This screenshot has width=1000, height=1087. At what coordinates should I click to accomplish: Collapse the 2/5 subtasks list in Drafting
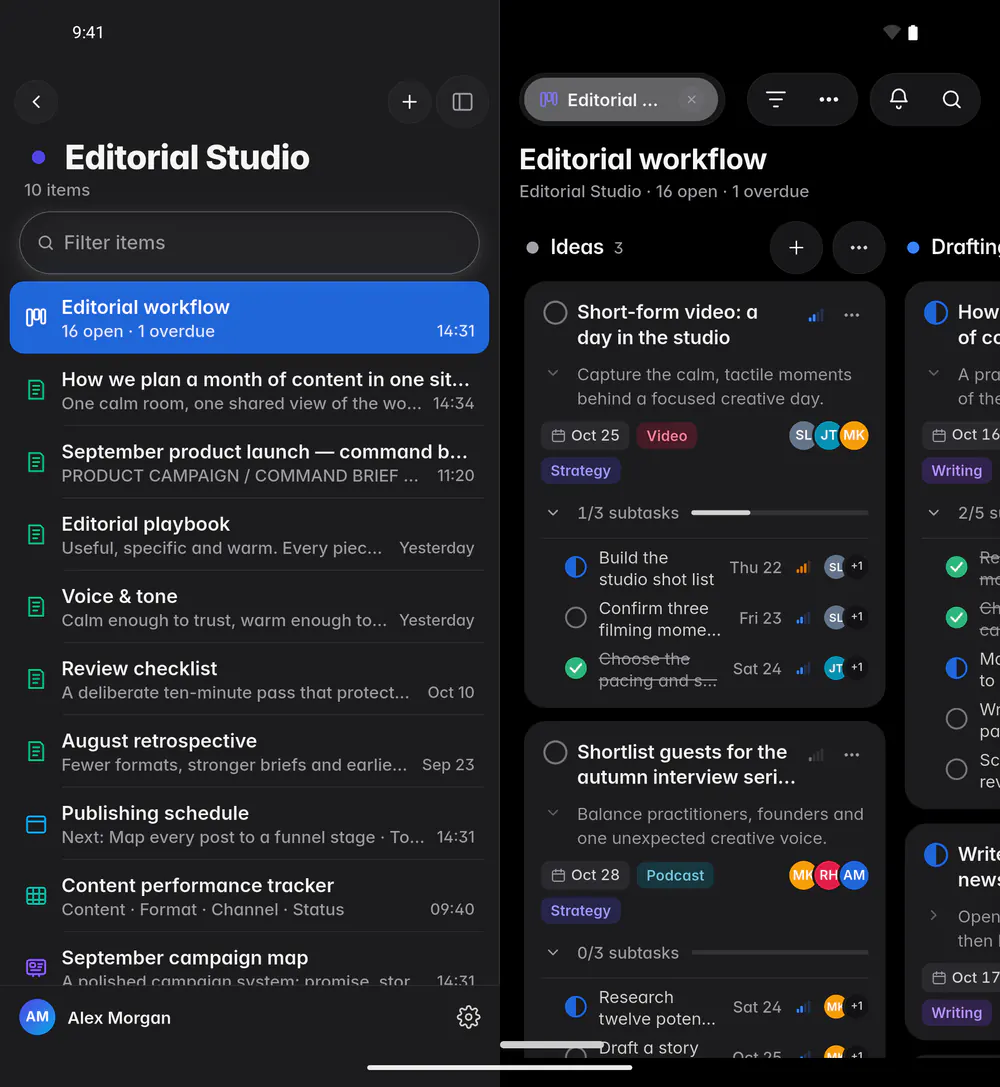[934, 513]
